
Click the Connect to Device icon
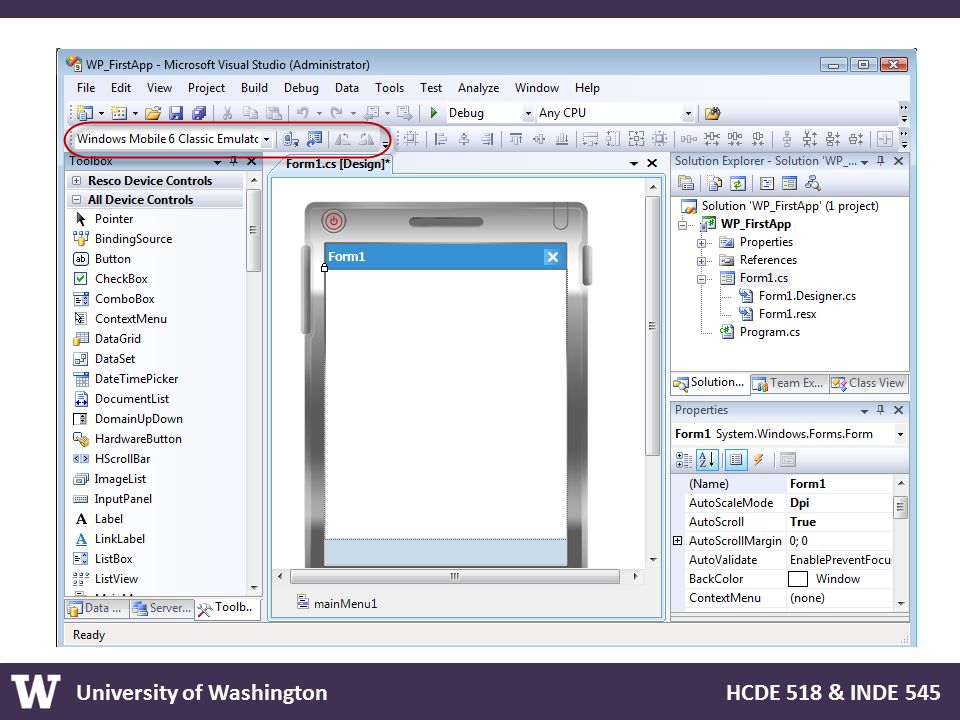291,140
